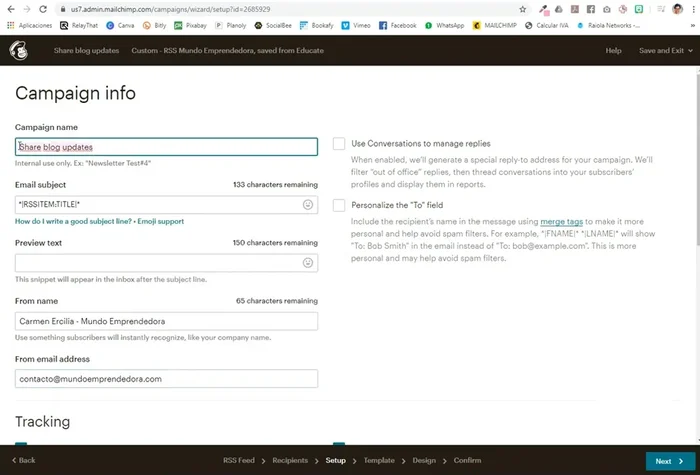Go to the RSS Feed step

[239, 460]
